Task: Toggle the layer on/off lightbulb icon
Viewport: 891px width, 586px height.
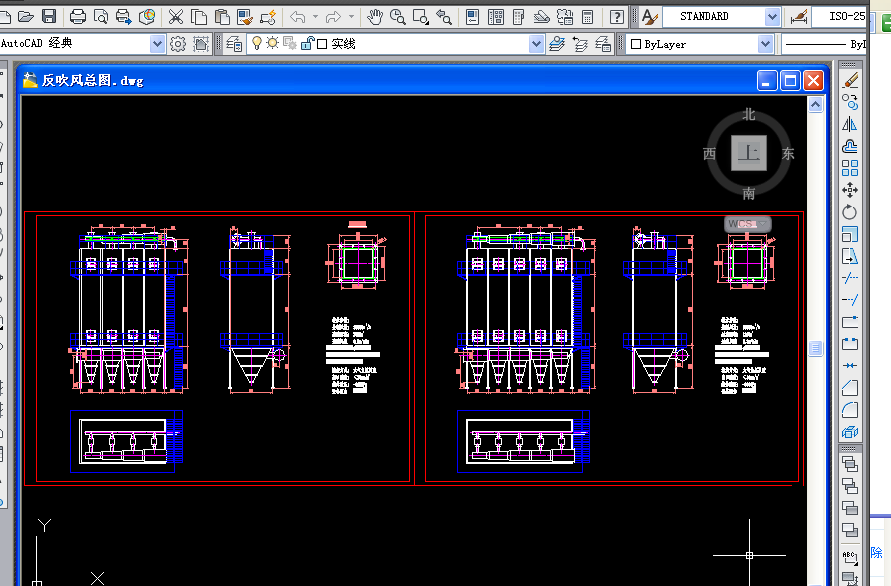Action: (x=256, y=43)
